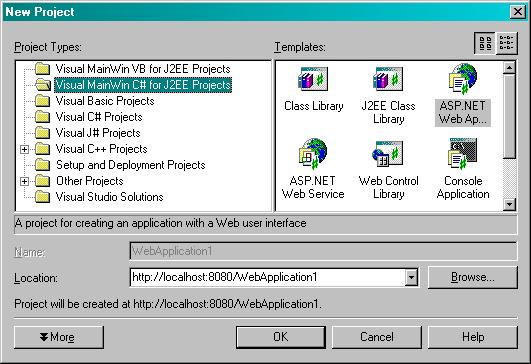Click the Other Projects folder icon

tap(43, 181)
